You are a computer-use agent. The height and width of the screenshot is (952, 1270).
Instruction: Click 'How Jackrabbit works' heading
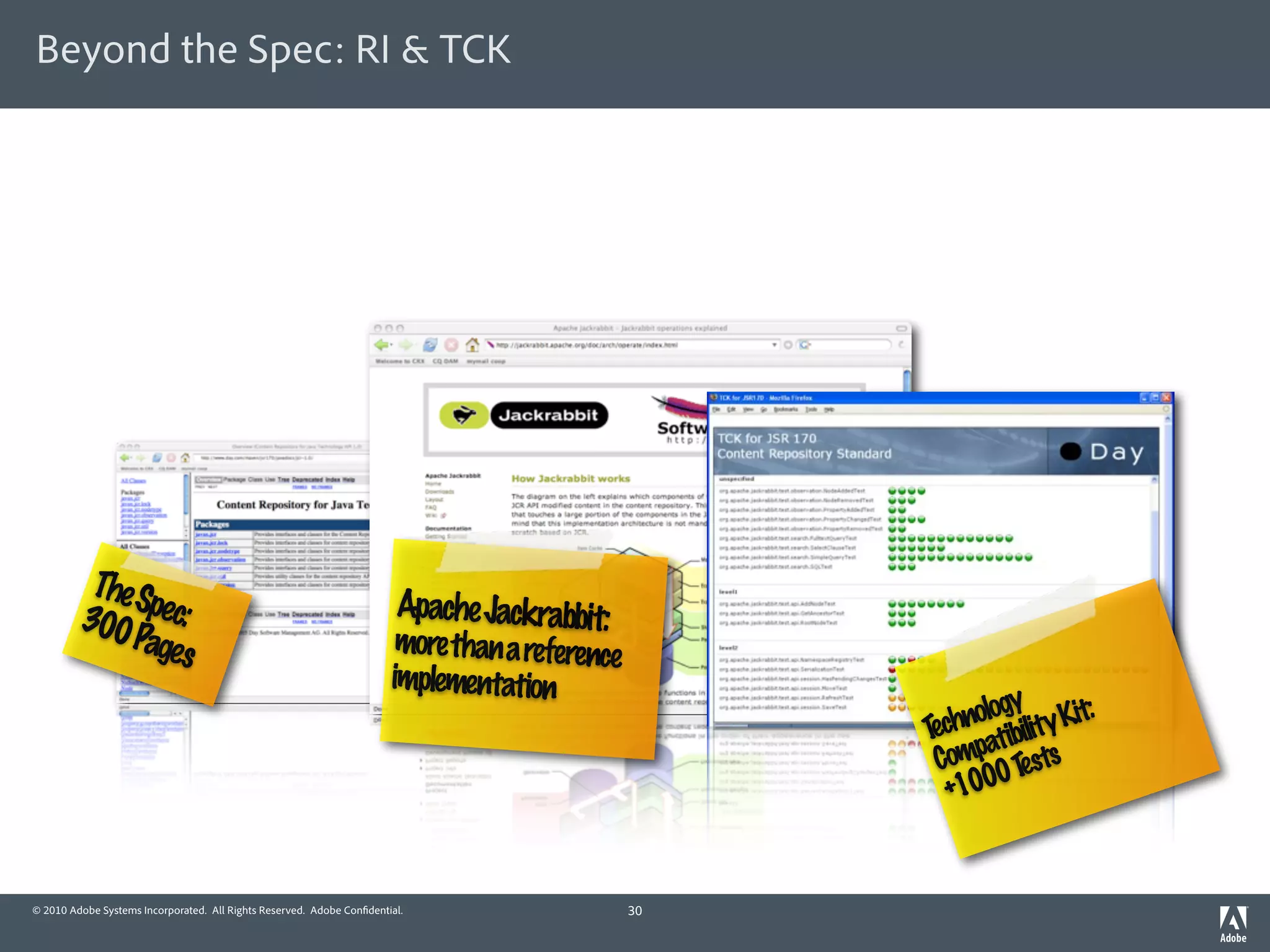[x=571, y=478]
